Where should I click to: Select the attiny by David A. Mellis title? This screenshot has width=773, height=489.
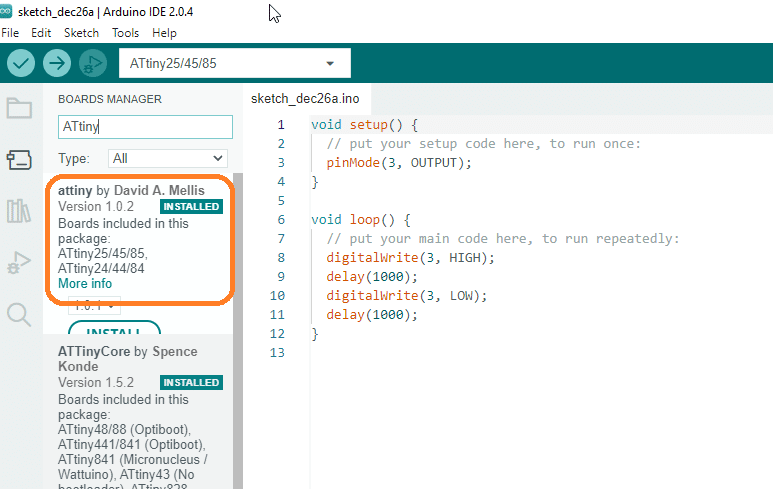pos(131,191)
